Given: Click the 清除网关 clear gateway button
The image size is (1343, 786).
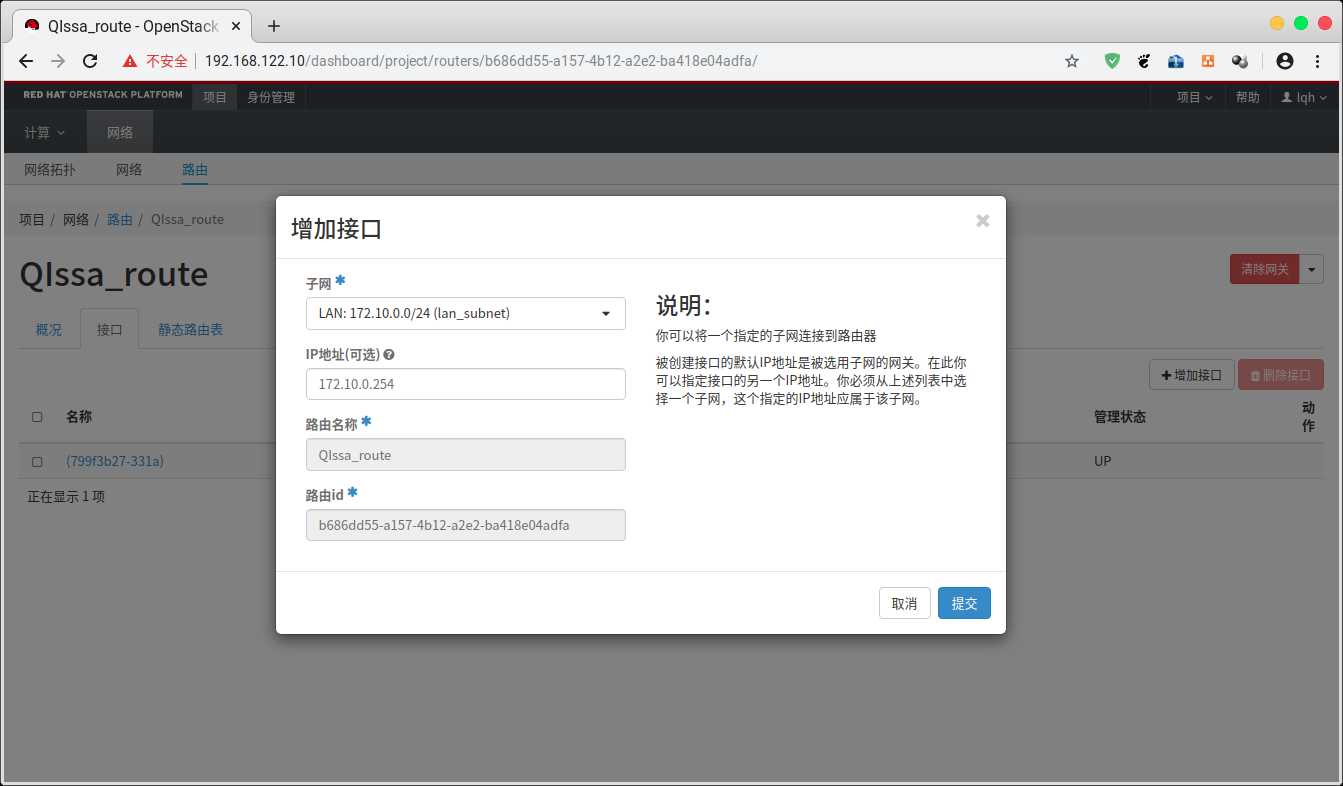Looking at the screenshot, I should tap(1264, 269).
